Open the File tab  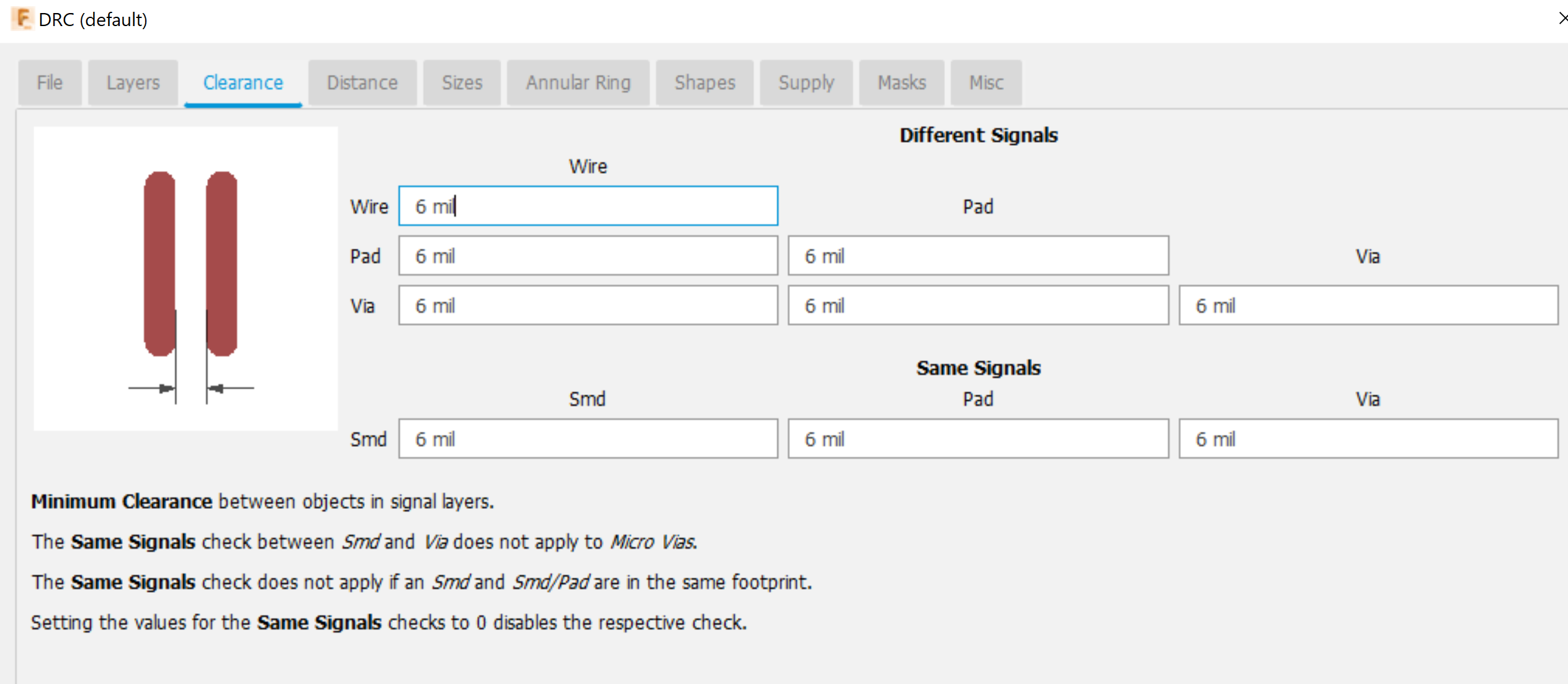(x=50, y=83)
